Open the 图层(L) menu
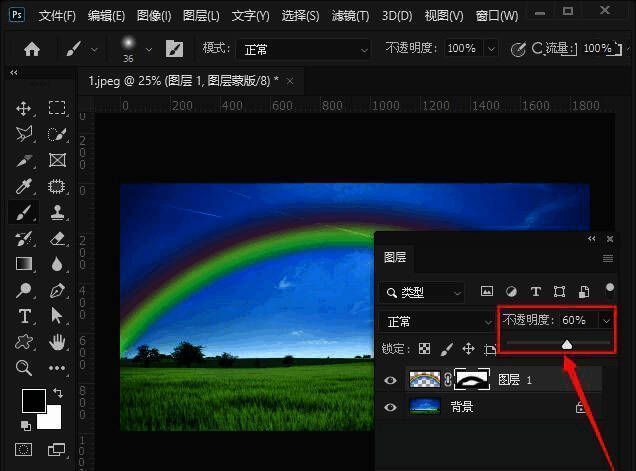This screenshot has width=636, height=471. 201,16
